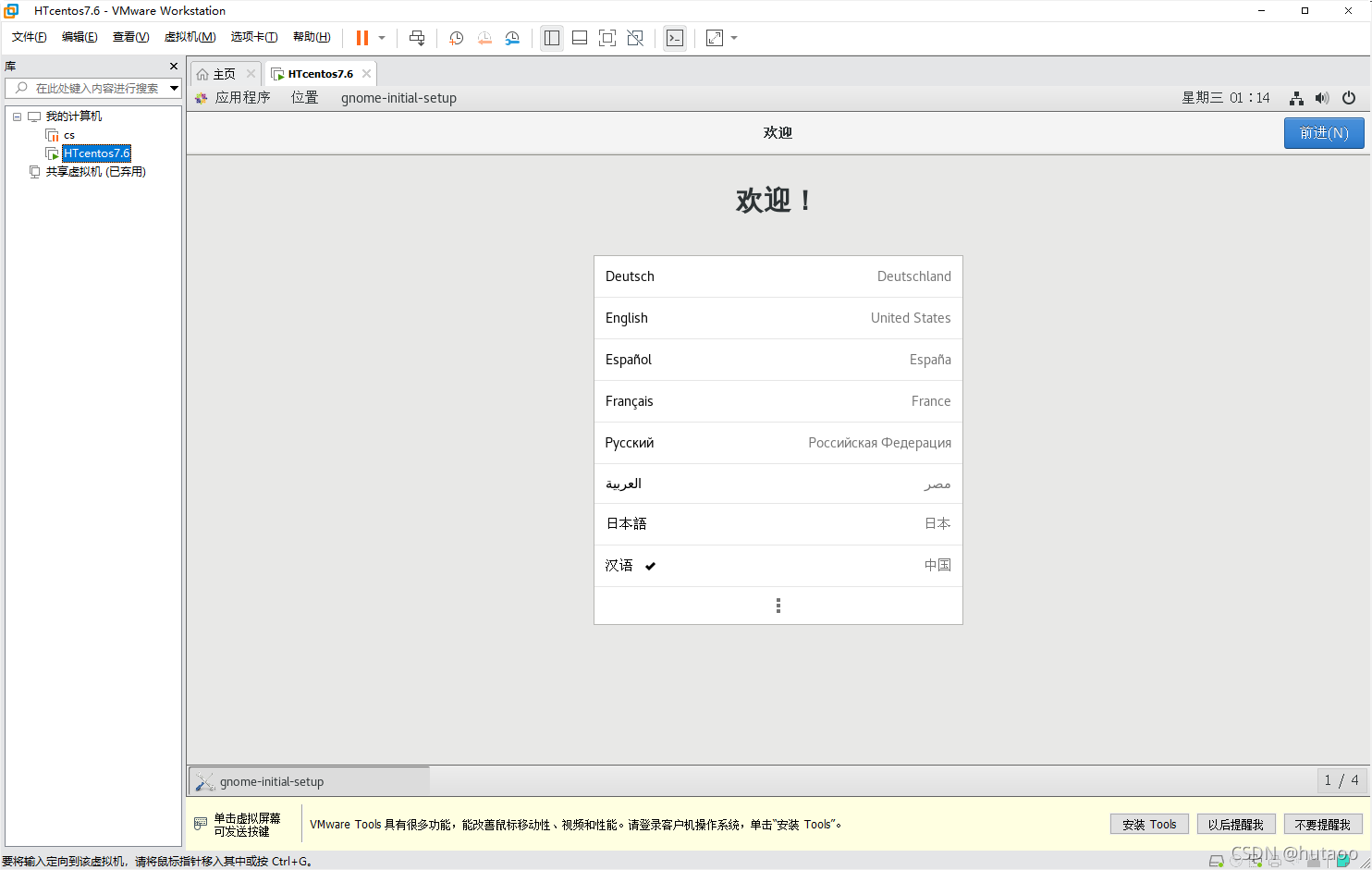
Task: Choose the Arabic language row
Action: point(778,484)
